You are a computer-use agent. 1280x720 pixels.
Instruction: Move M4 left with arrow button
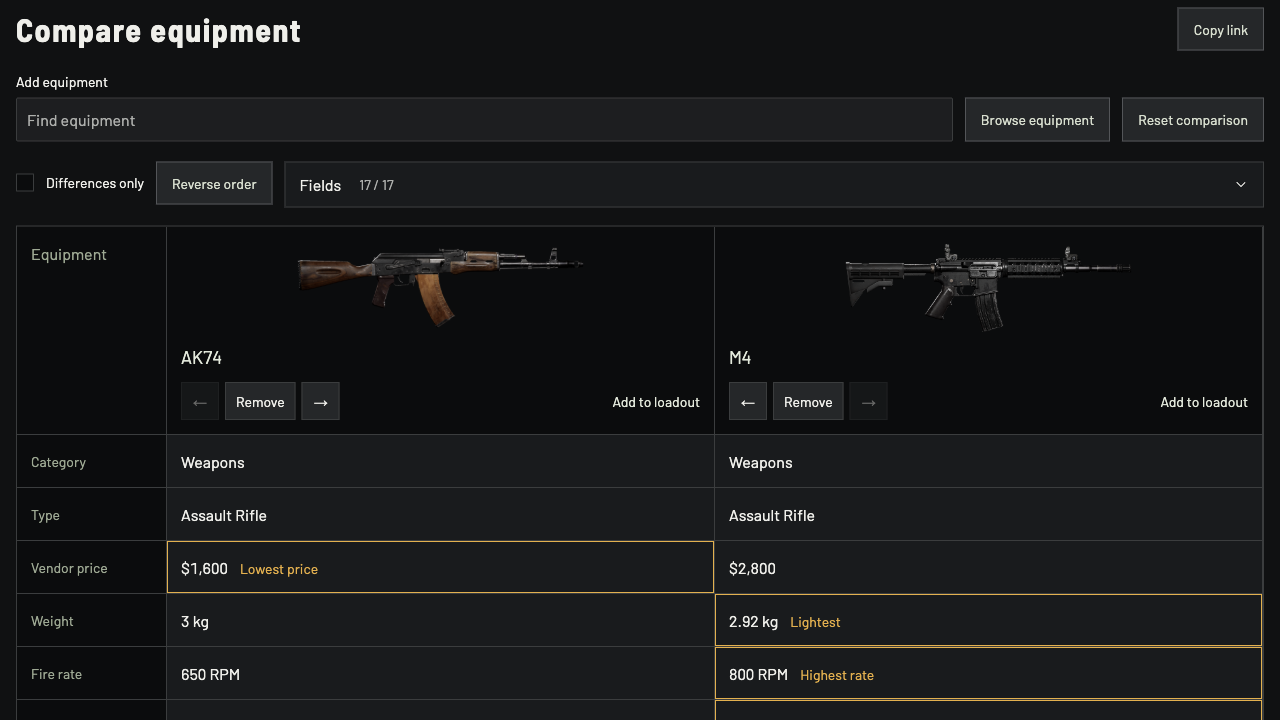[x=747, y=402]
